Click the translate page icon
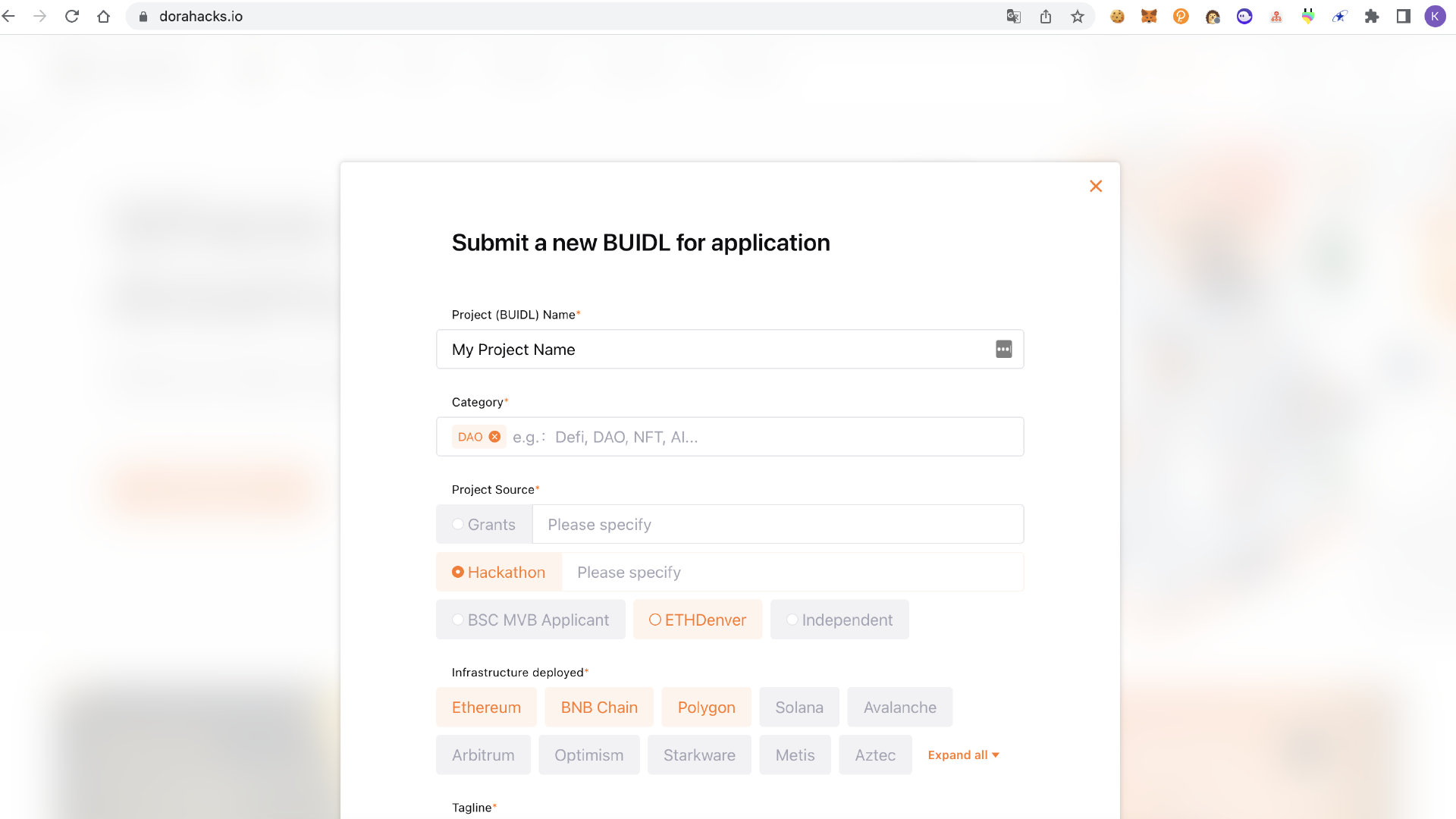Image resolution: width=1456 pixels, height=819 pixels. (x=1013, y=17)
